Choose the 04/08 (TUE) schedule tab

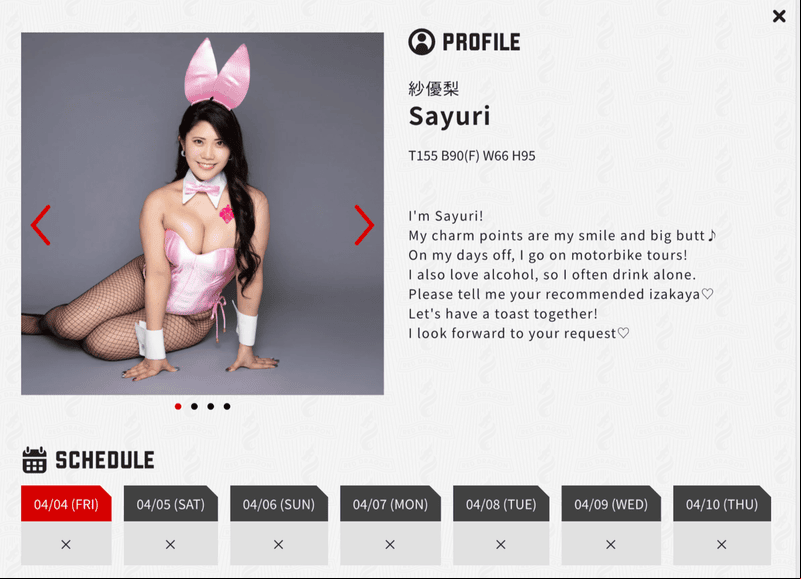click(x=501, y=504)
